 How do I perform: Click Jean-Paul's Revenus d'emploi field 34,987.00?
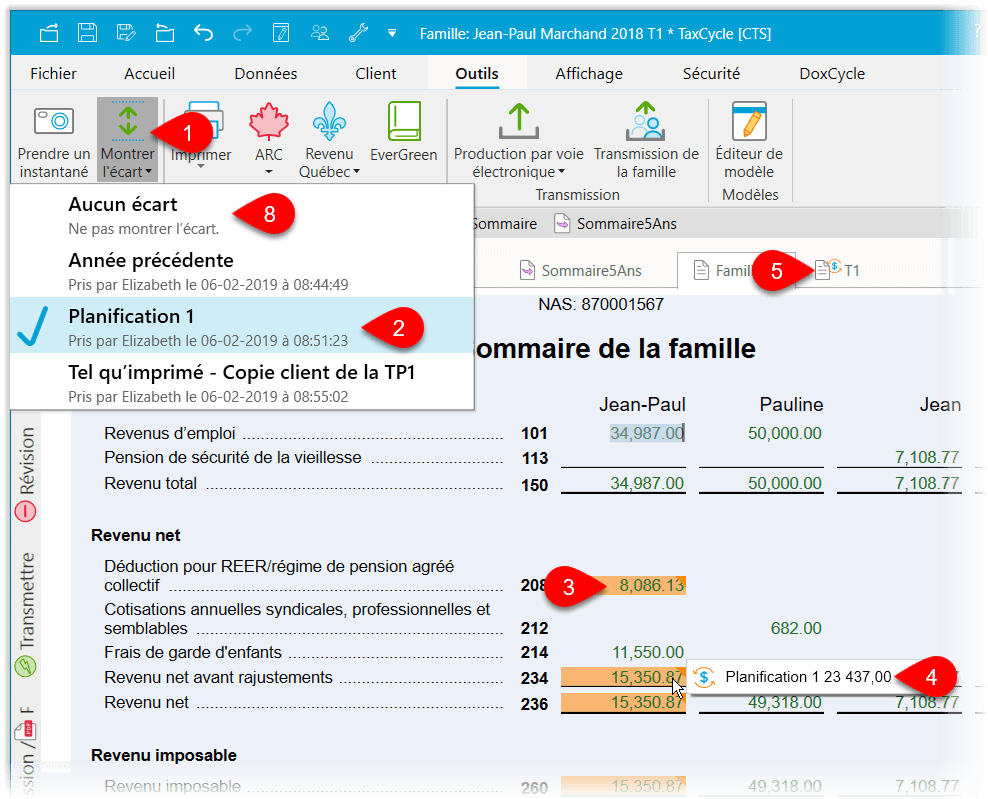click(647, 433)
